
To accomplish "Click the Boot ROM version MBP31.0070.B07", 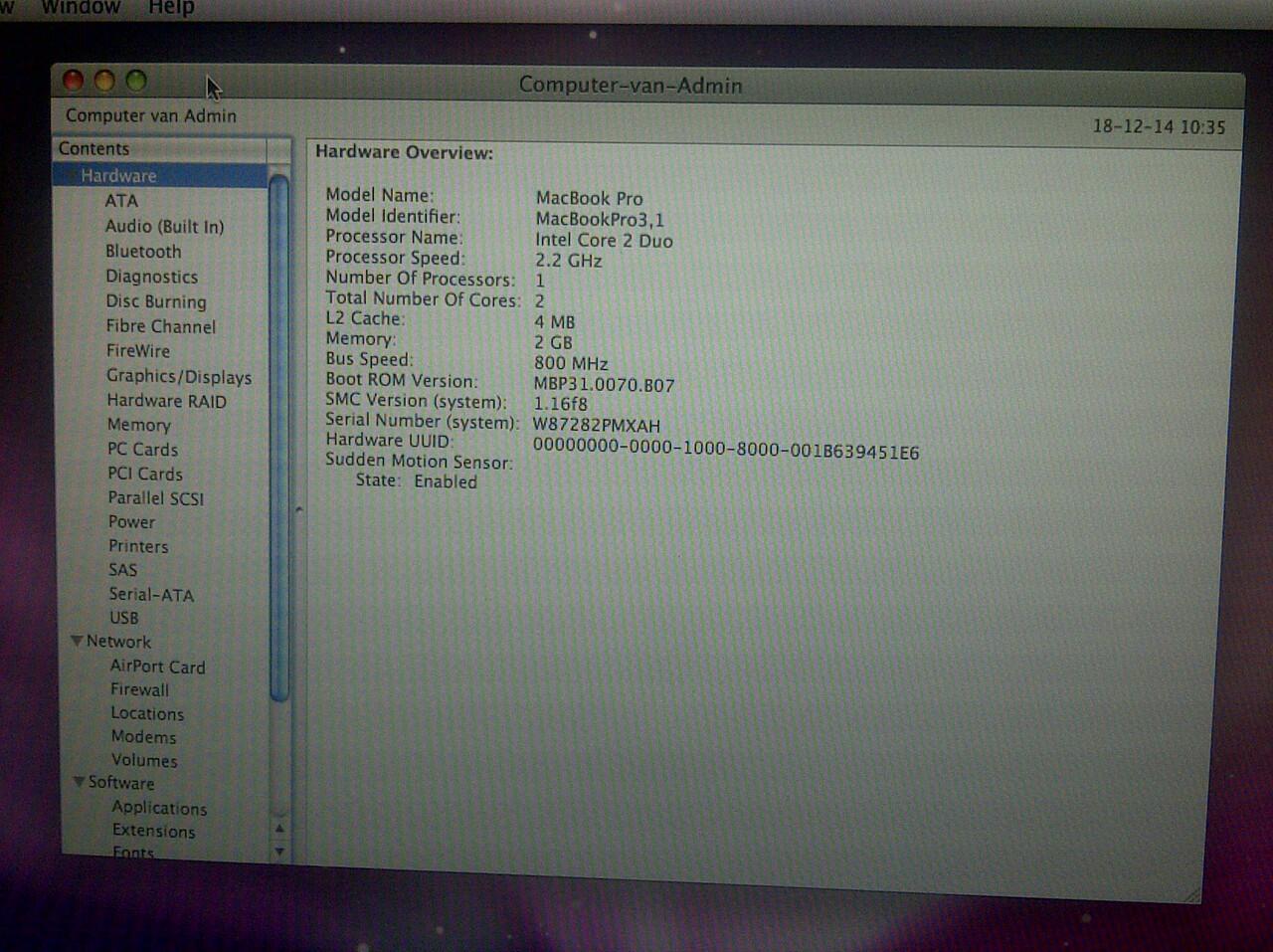I will pos(604,385).
